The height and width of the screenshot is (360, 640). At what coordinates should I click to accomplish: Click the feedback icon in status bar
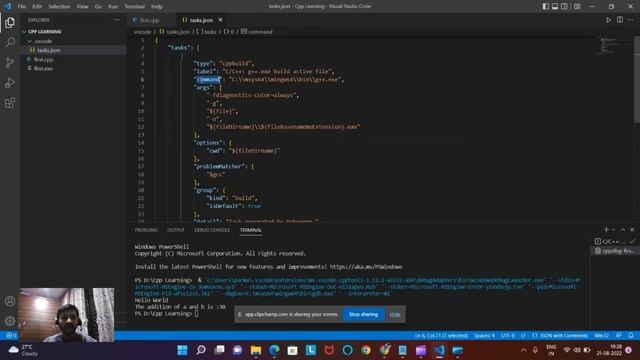619,336
